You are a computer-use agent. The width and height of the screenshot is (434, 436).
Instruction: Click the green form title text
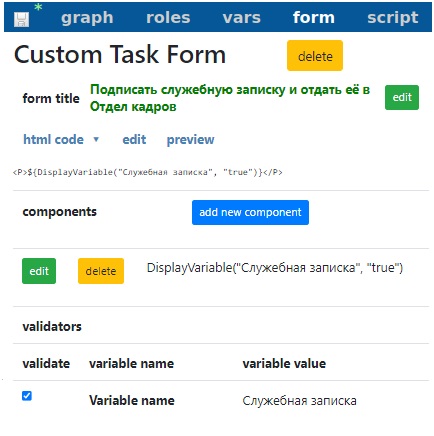tap(230, 98)
